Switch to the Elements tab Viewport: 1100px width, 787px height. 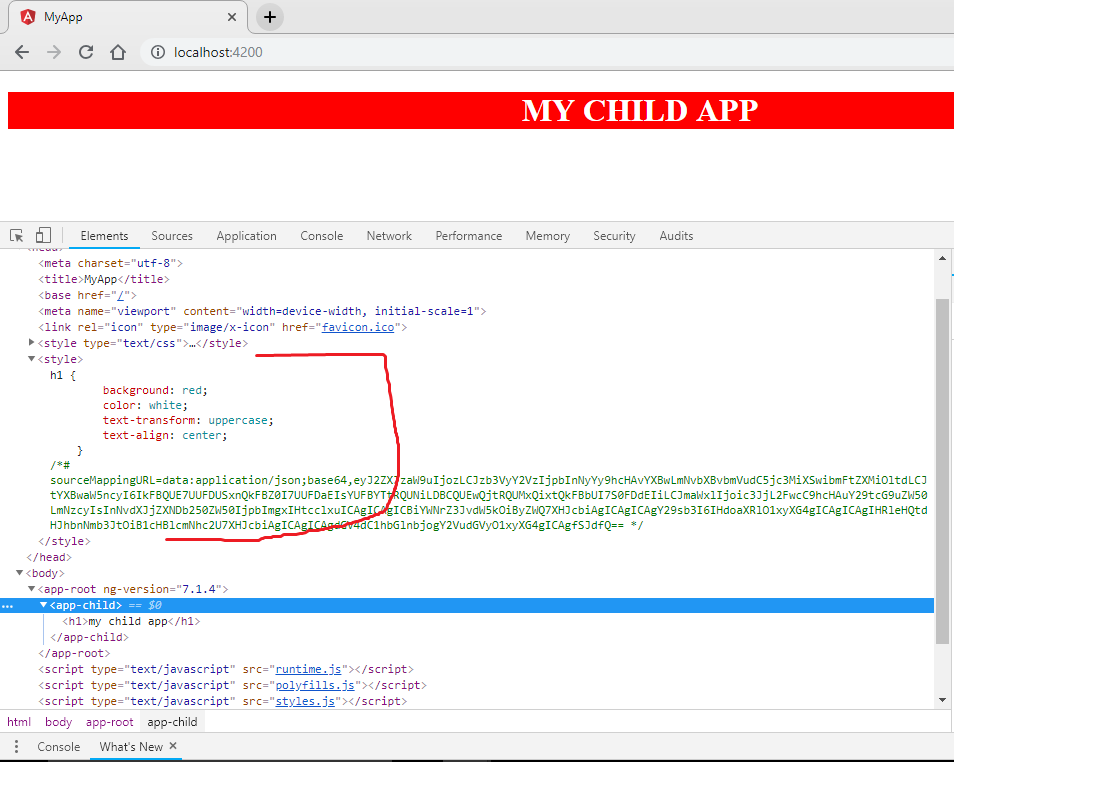(104, 236)
